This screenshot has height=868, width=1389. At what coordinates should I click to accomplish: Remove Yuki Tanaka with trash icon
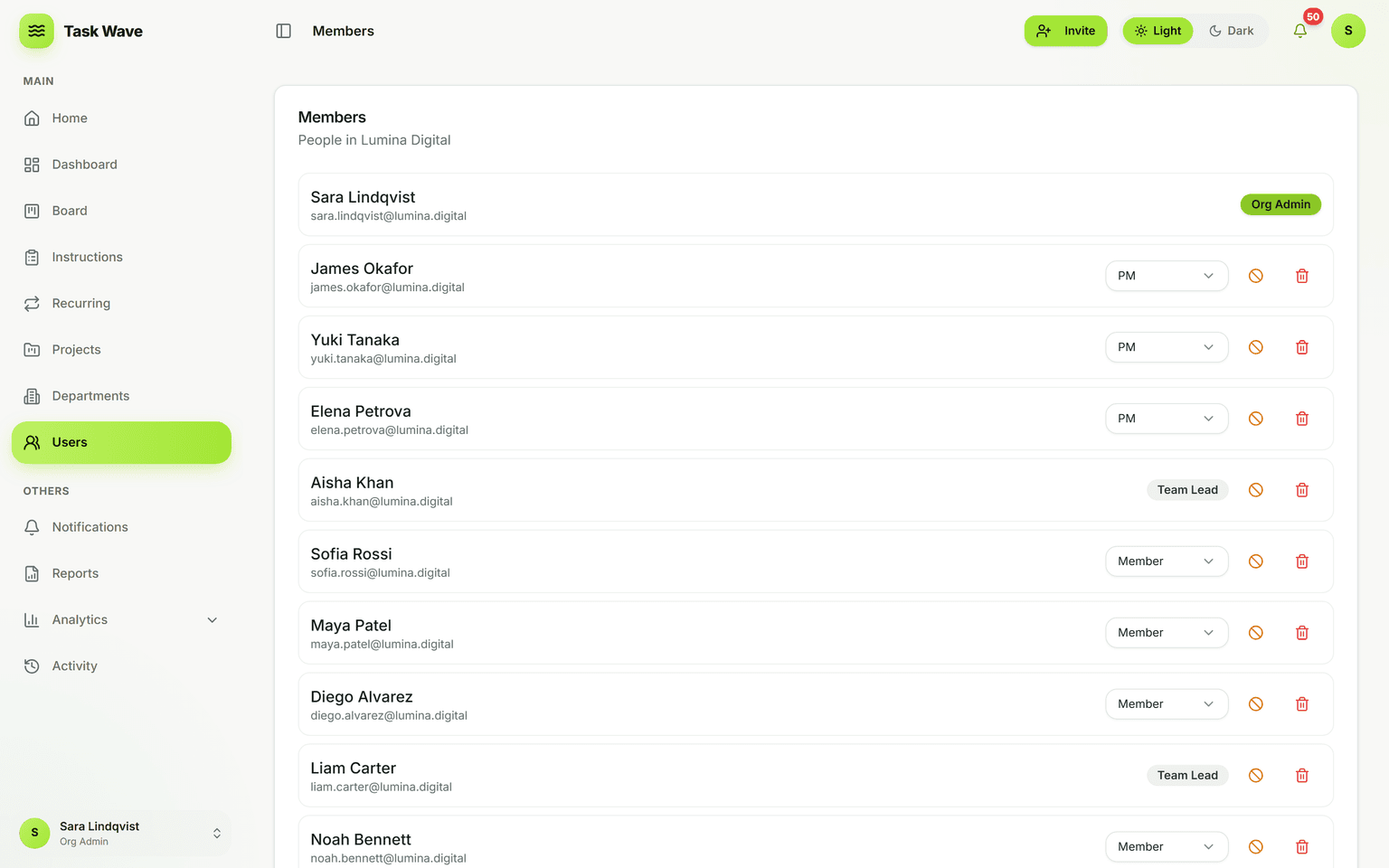click(x=1302, y=347)
